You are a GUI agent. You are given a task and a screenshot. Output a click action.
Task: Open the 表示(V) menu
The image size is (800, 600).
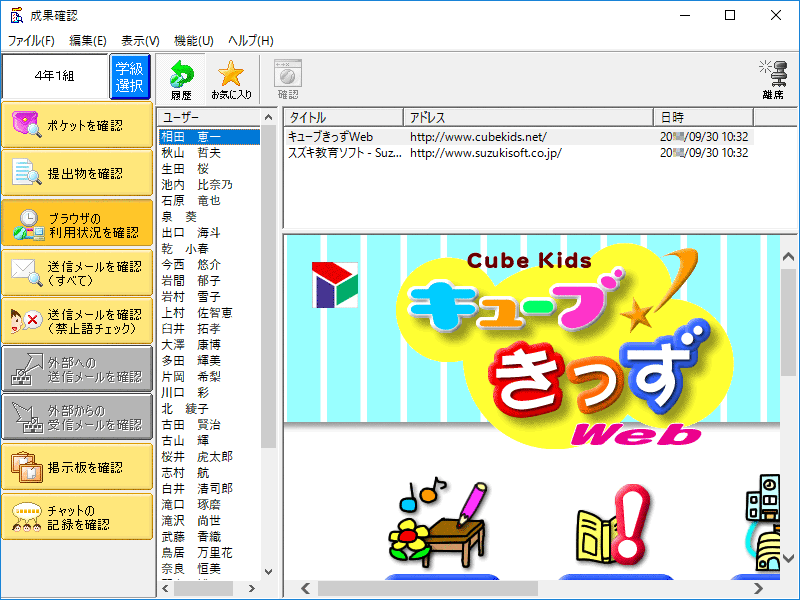point(140,40)
